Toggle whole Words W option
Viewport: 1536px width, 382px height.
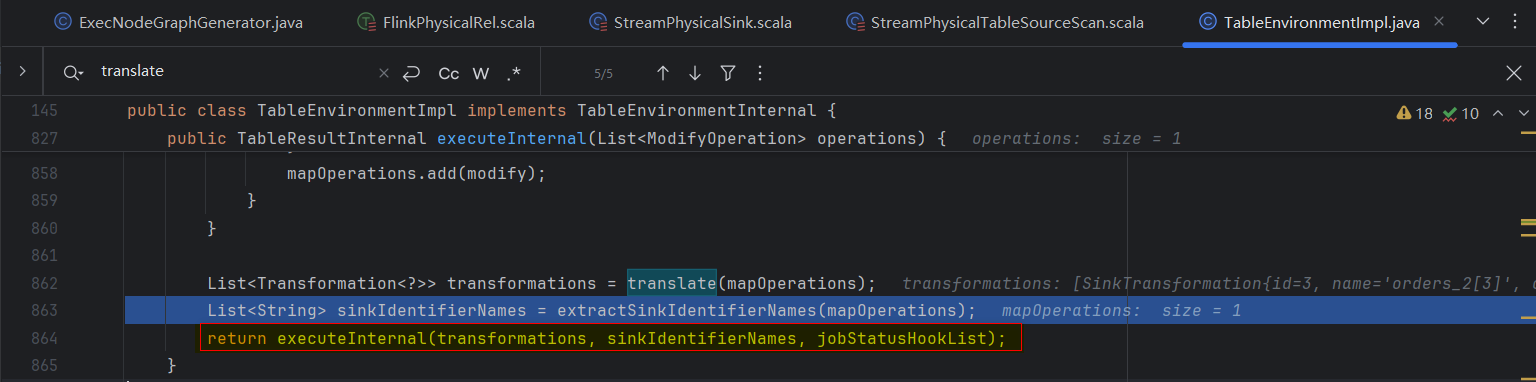coord(481,73)
